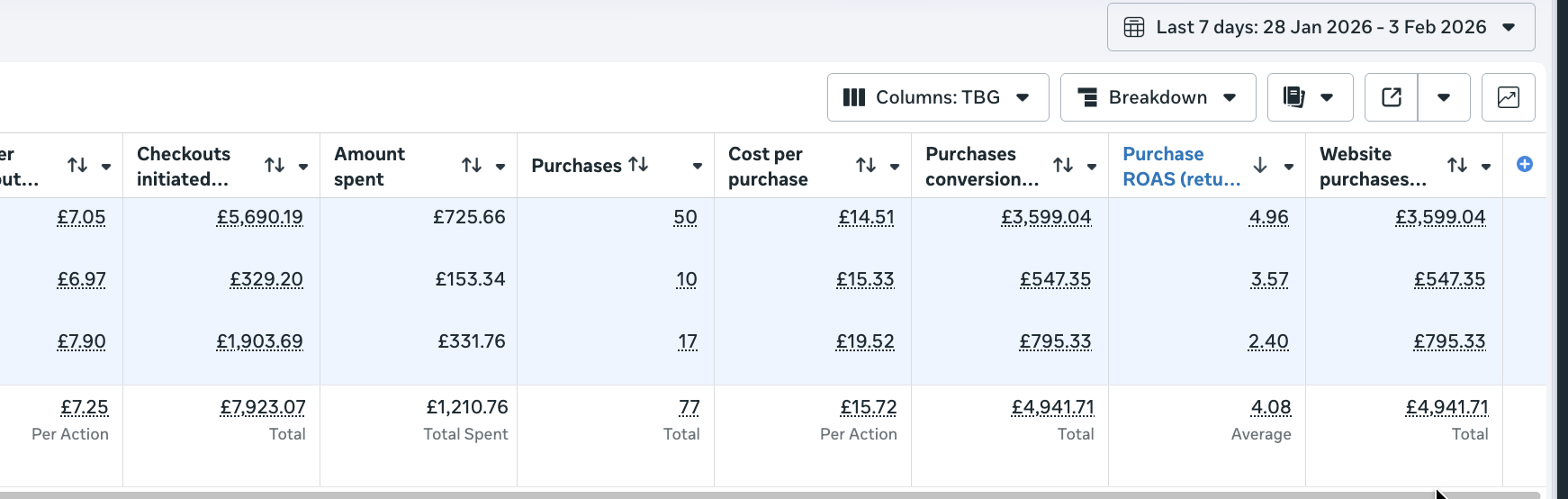
Task: Toggle Purchase ROAS descending sort arrow
Action: click(1259, 165)
